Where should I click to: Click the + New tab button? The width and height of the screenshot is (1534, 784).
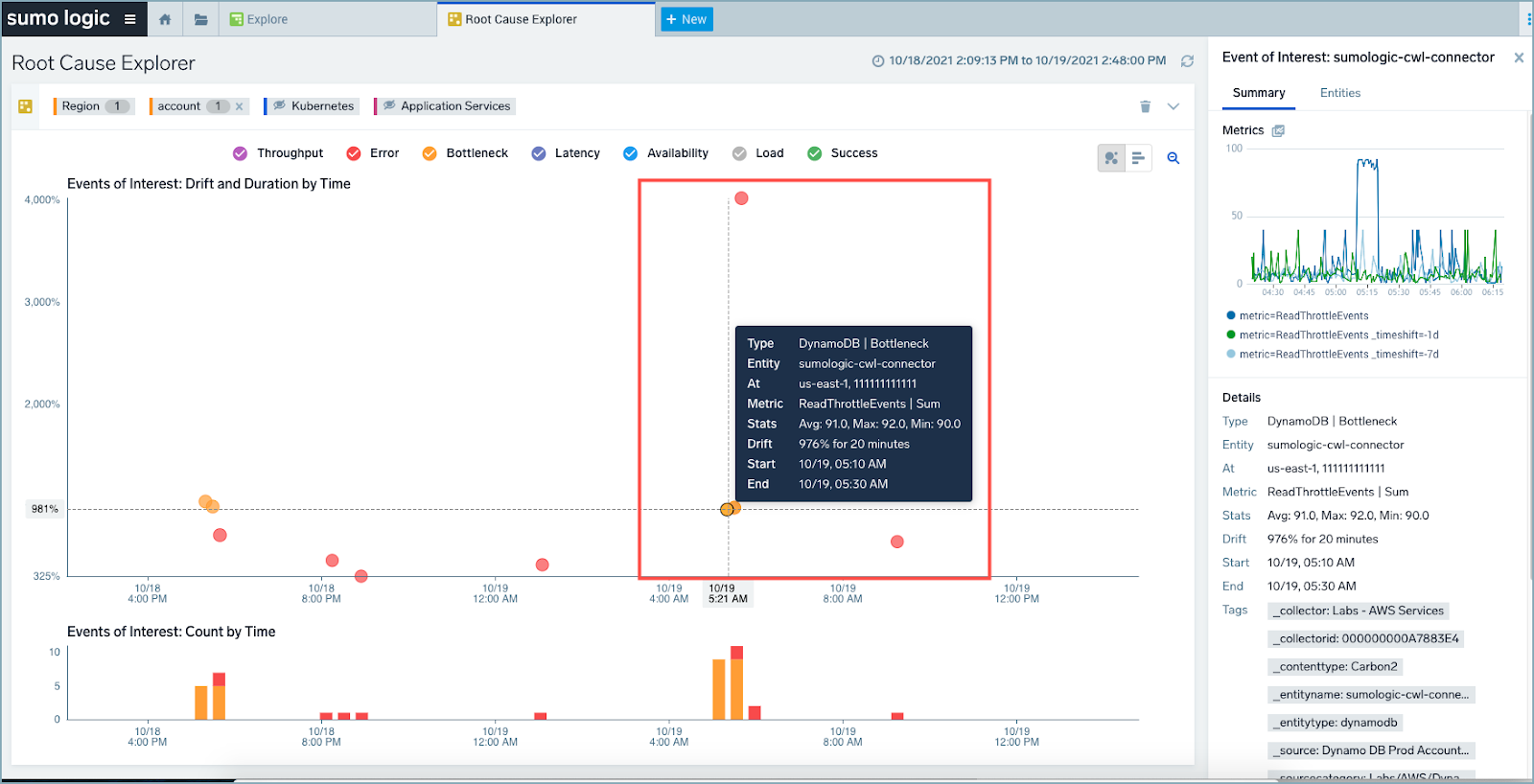point(686,19)
